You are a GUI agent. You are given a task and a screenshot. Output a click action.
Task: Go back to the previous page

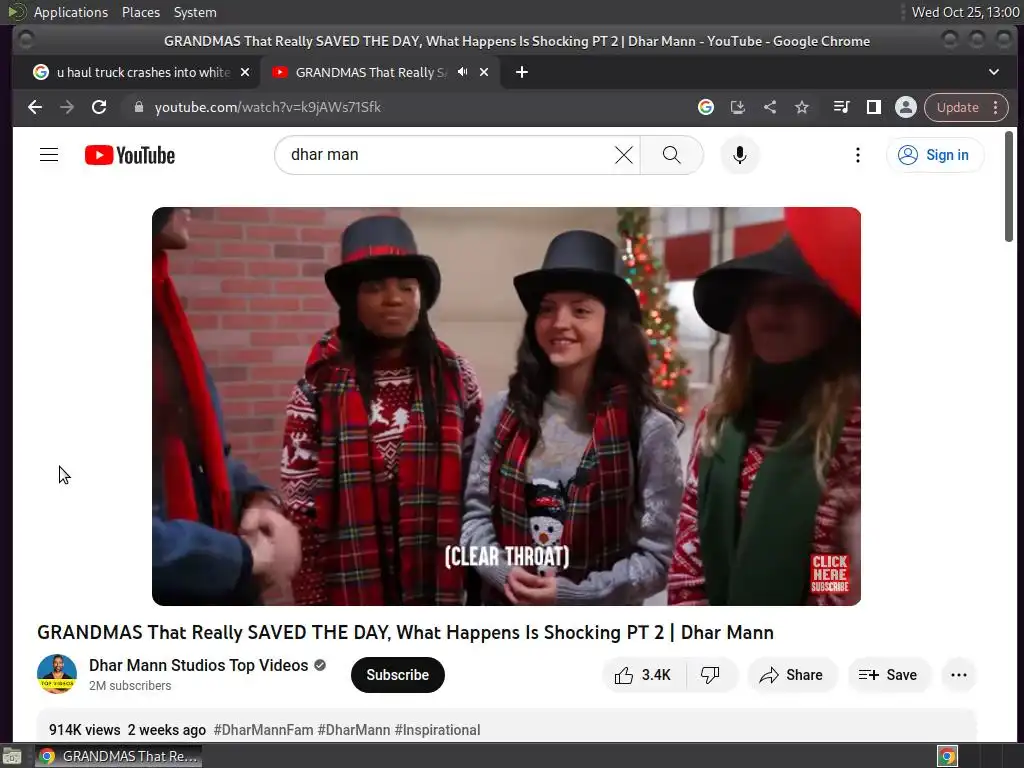click(35, 107)
